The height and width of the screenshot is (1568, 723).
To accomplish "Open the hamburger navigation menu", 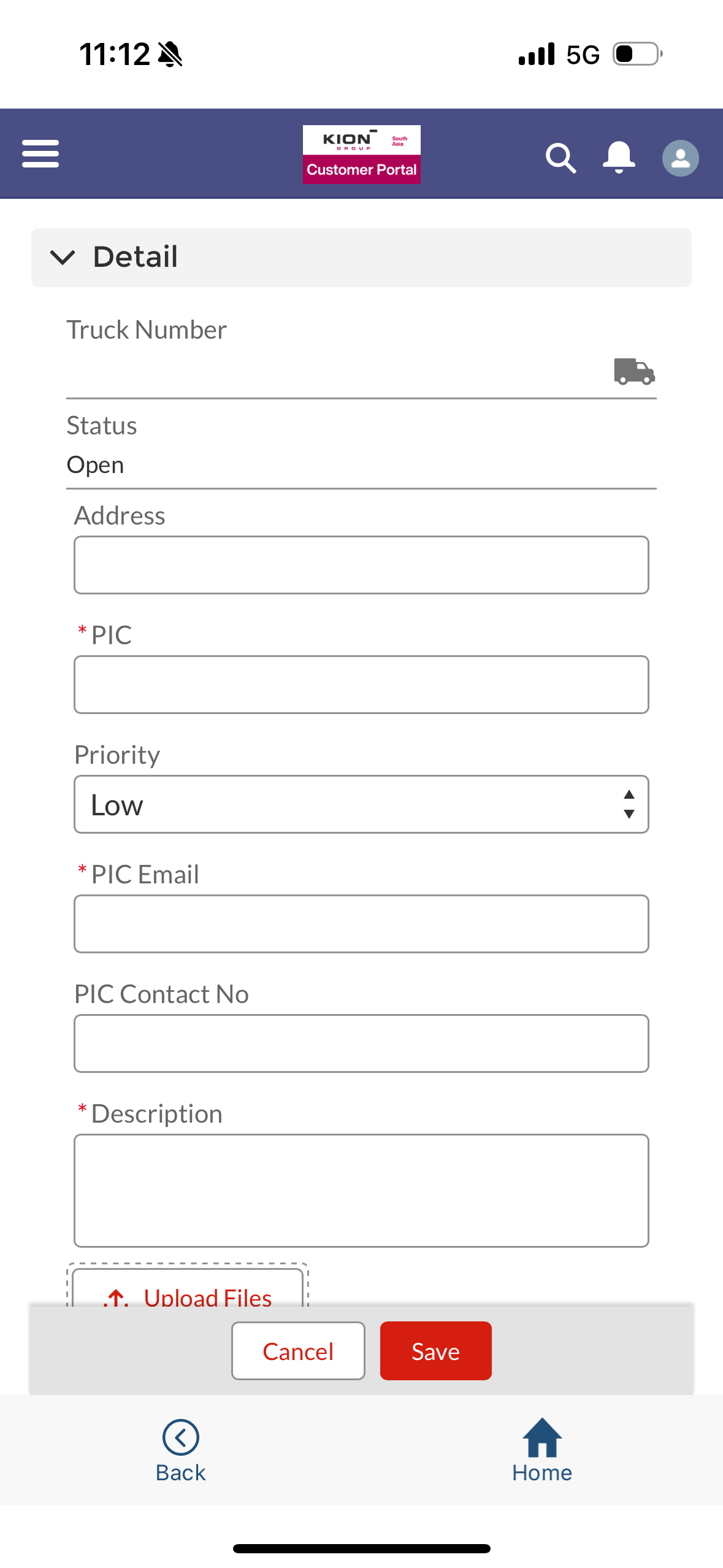I will [40, 153].
